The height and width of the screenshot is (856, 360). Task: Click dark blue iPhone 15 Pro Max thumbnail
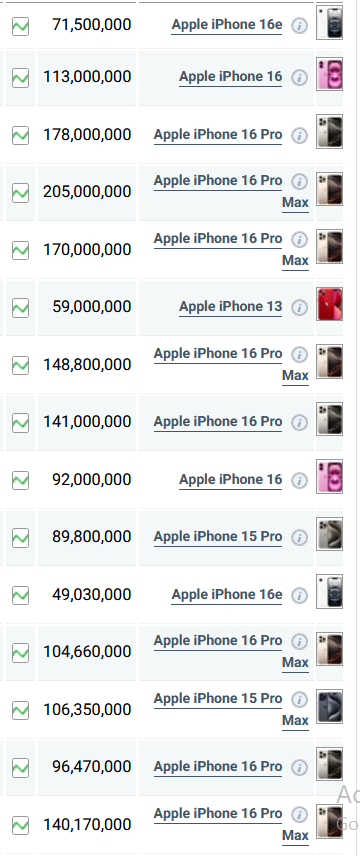coord(329,706)
